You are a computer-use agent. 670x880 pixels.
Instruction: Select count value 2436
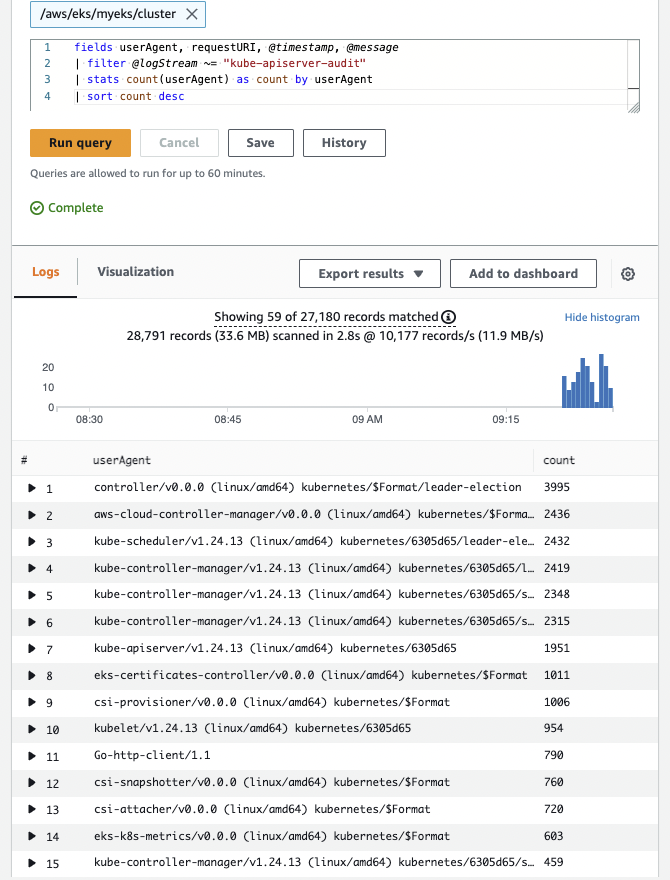pyautogui.click(x=557, y=514)
